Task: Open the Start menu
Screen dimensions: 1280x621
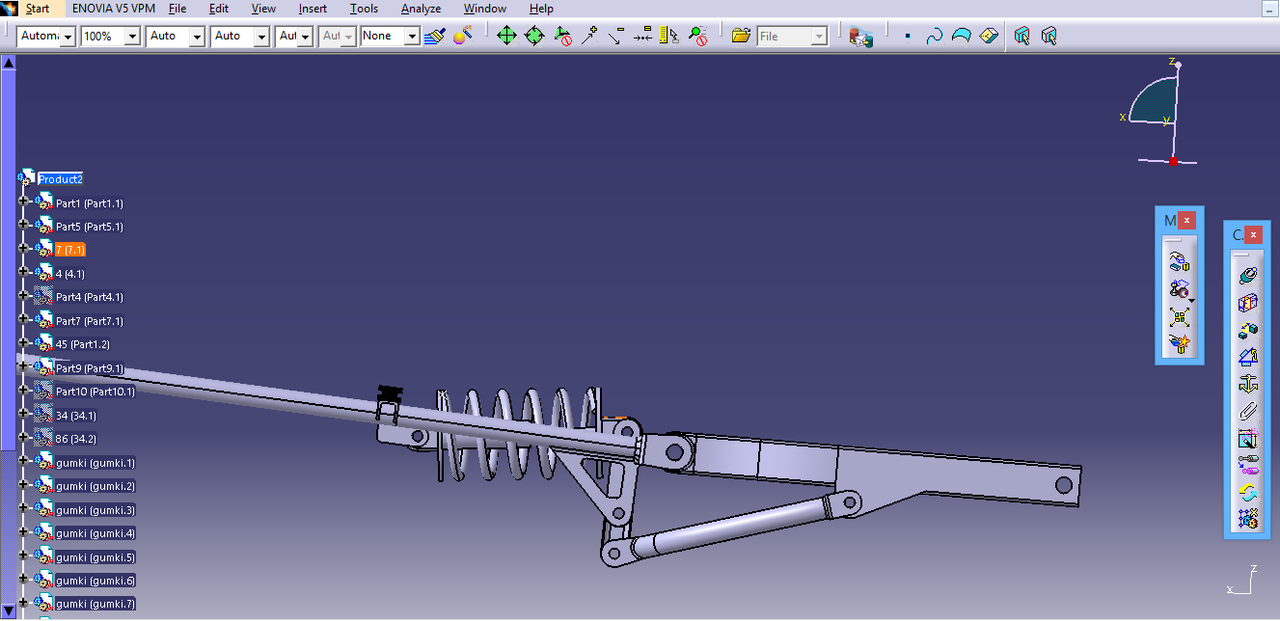Action: tap(37, 8)
